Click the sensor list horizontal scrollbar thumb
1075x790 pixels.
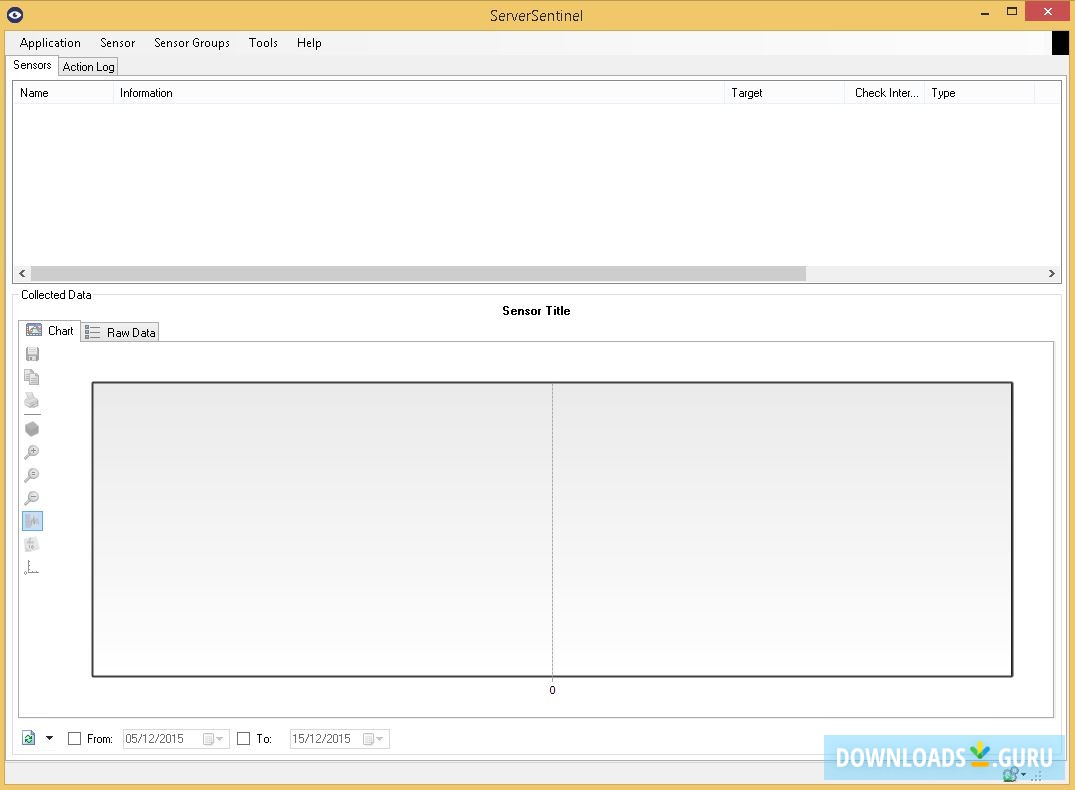click(x=418, y=274)
